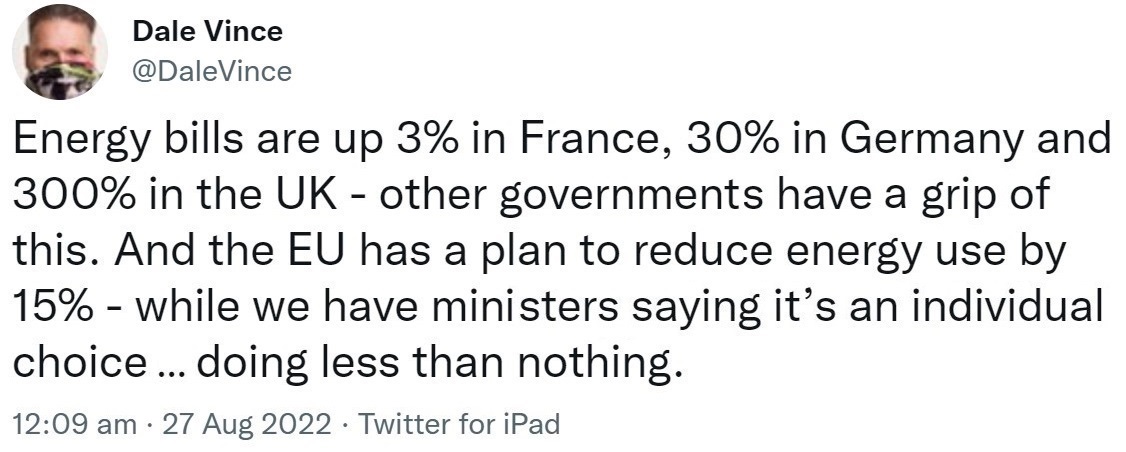The image size is (1126, 452).
Task: Click the 15% figure in the tweet
Action: 53,309
